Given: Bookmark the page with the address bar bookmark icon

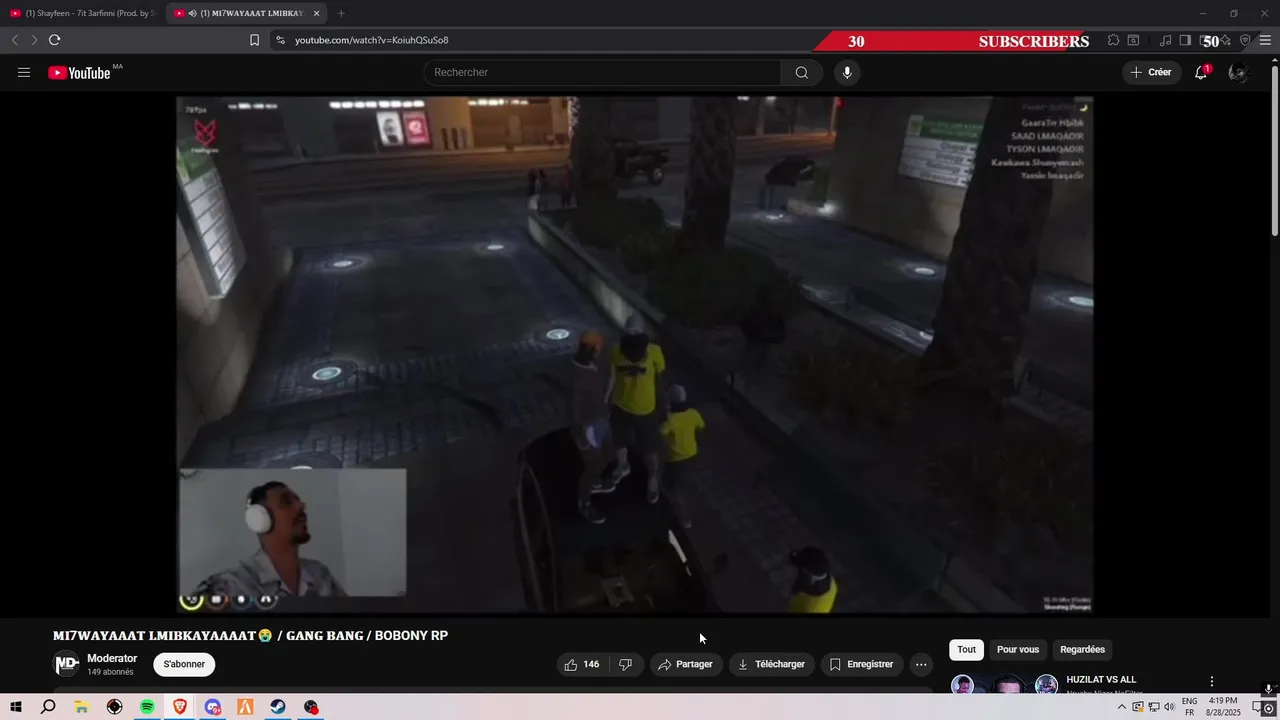Looking at the screenshot, I should tap(254, 40).
